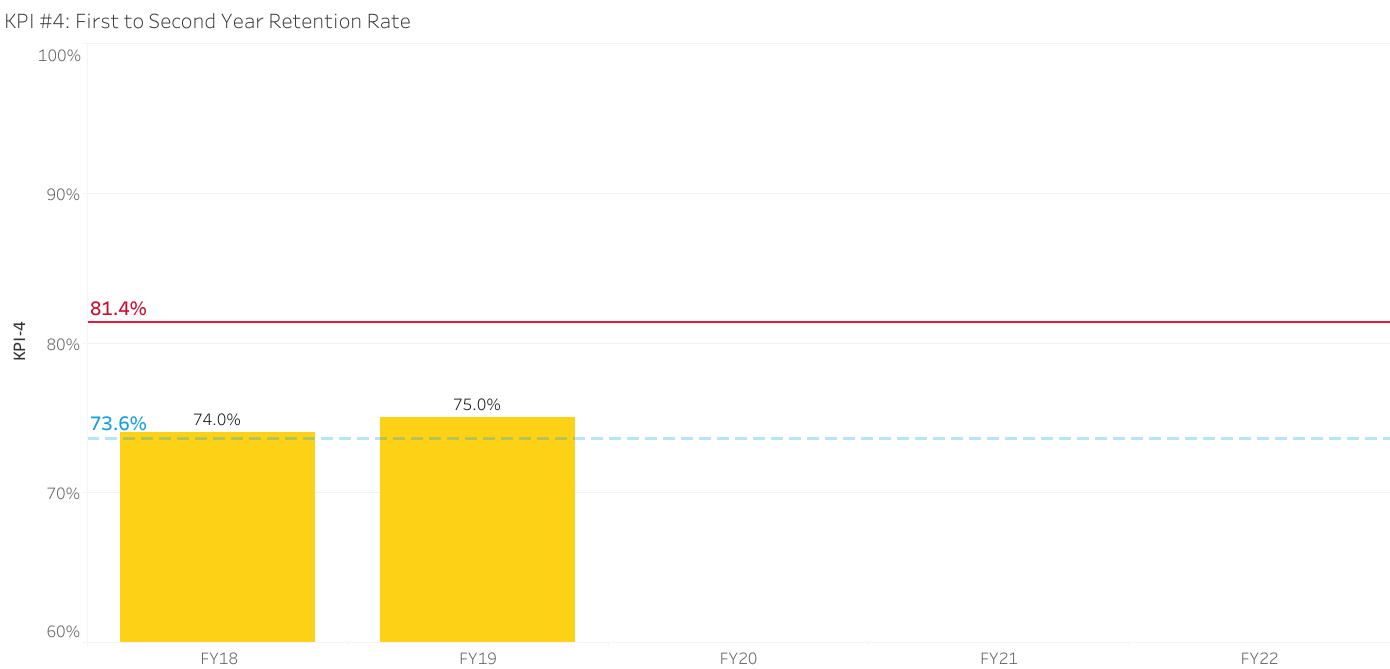Click the 60% y-axis tick label
Viewport: 1390px width, 669px height.
[x=62, y=631]
